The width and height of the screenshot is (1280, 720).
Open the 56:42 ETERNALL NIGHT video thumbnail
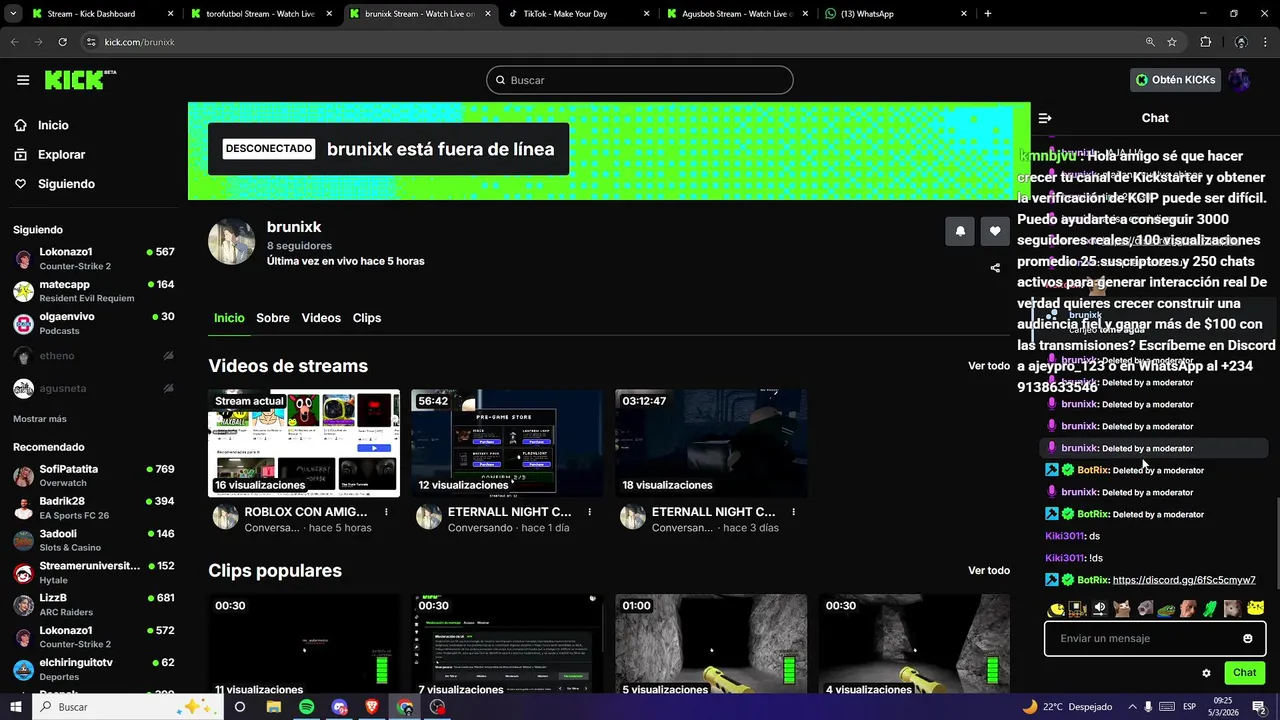coord(507,443)
